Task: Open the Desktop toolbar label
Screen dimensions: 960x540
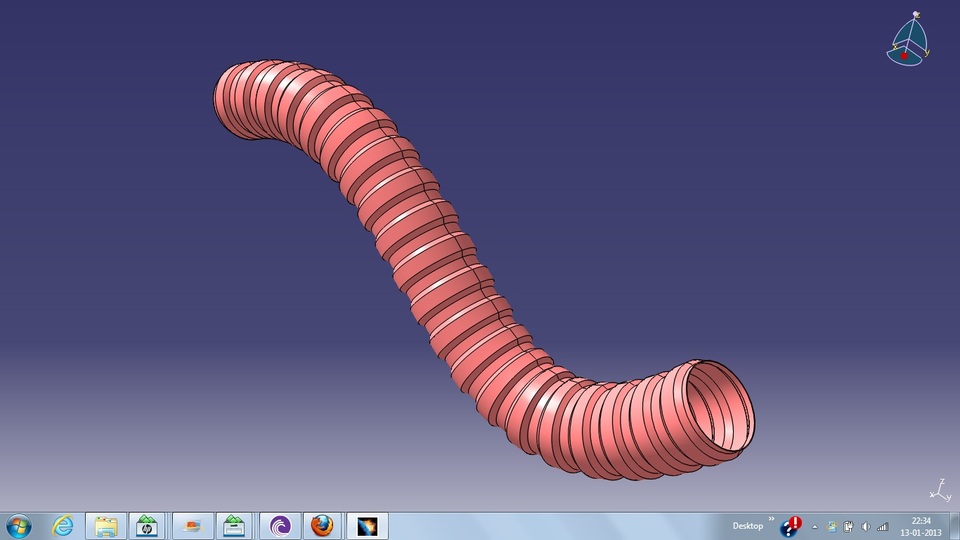Action: coord(748,526)
